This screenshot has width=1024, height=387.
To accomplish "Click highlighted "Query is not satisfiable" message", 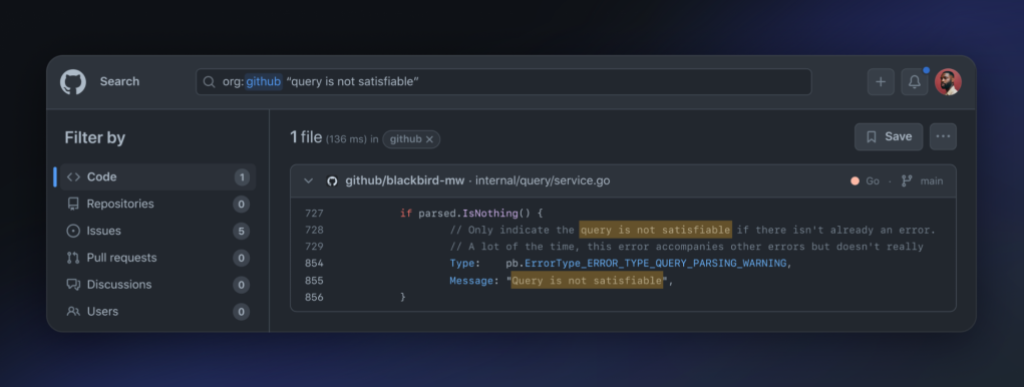I will click(x=586, y=281).
